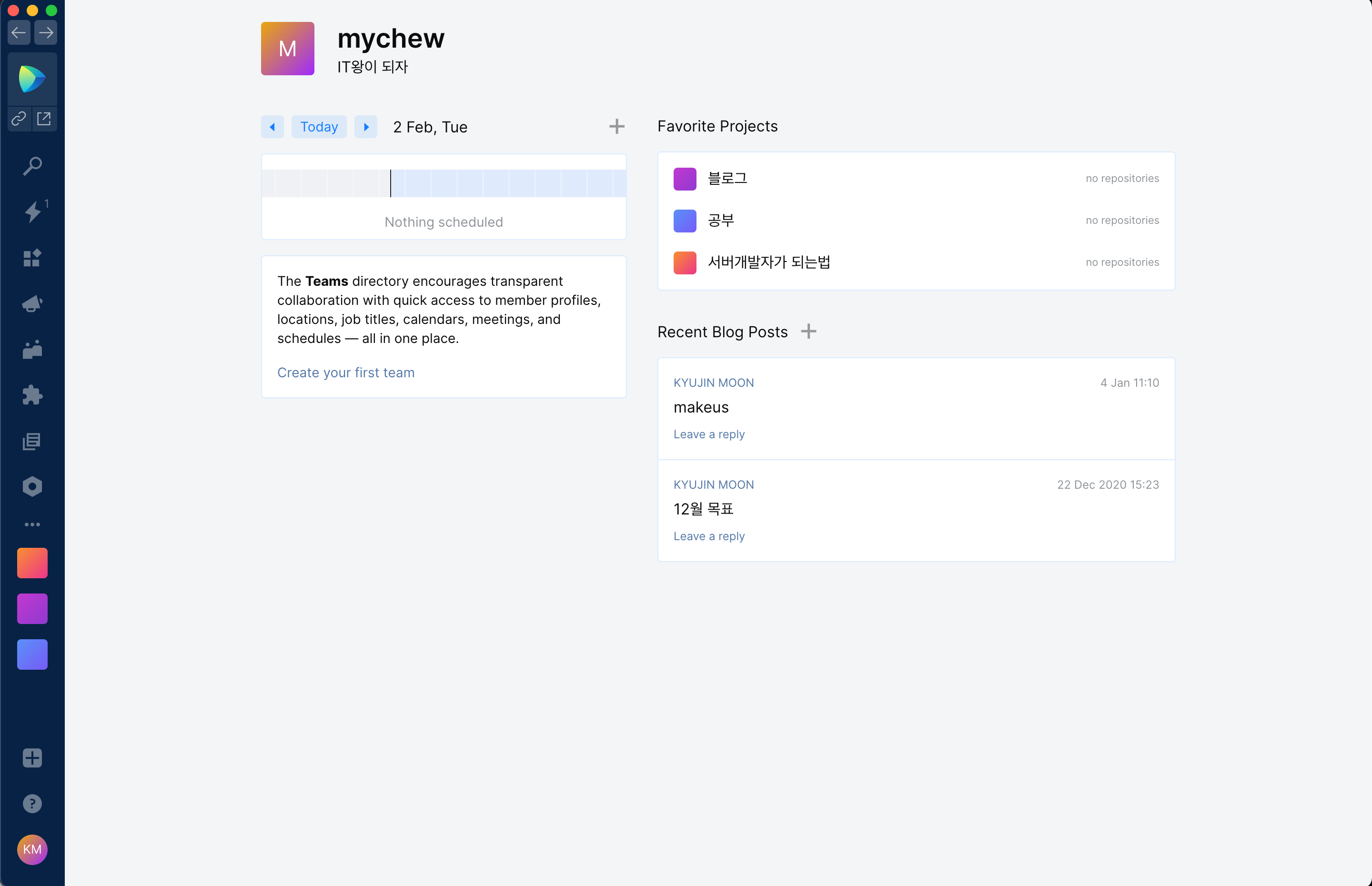Screen dimensions: 1372x886
Task: Open the 블로그 favorite project
Action: pos(727,178)
